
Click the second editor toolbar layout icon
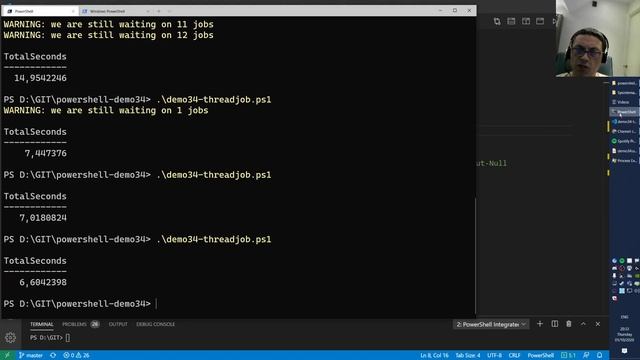click(x=511, y=21)
